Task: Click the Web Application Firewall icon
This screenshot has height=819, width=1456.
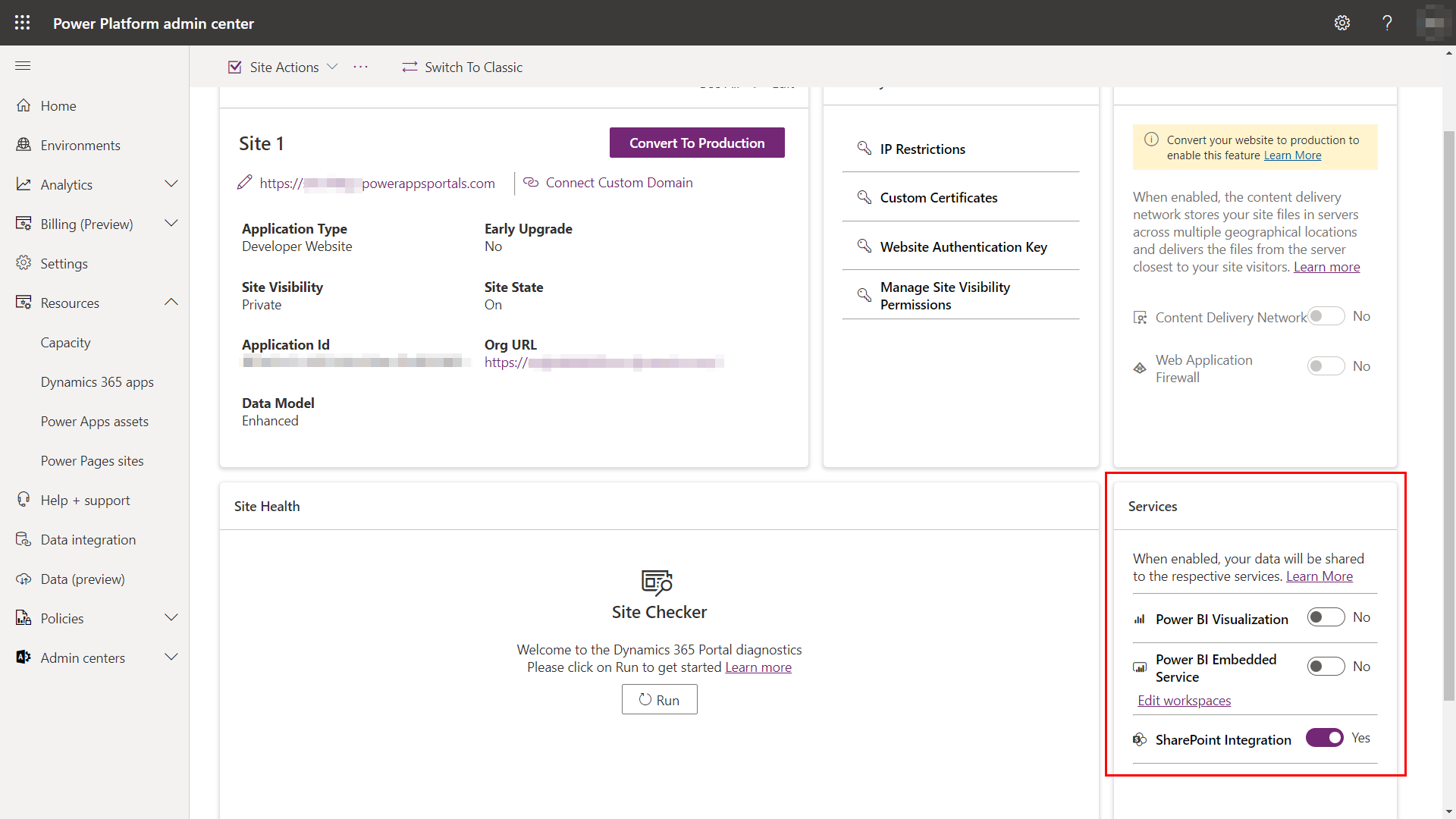Action: coord(1140,367)
